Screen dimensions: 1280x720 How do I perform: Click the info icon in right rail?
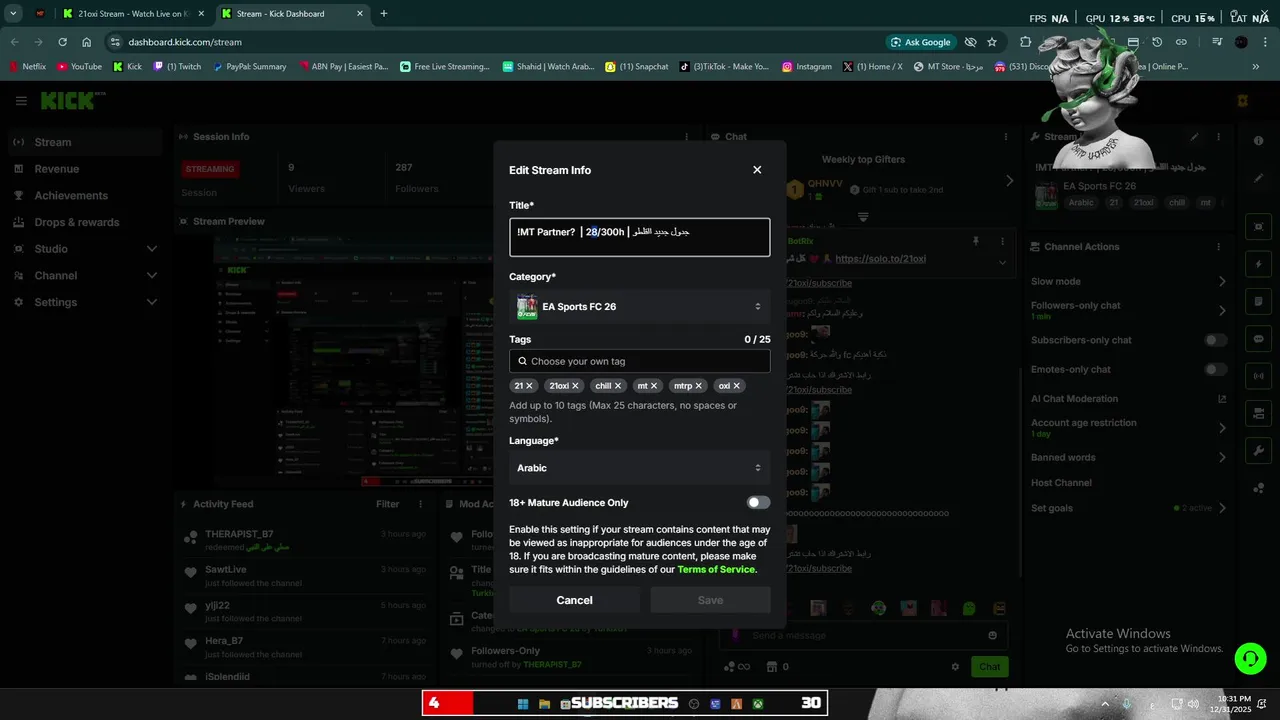coord(1258,141)
